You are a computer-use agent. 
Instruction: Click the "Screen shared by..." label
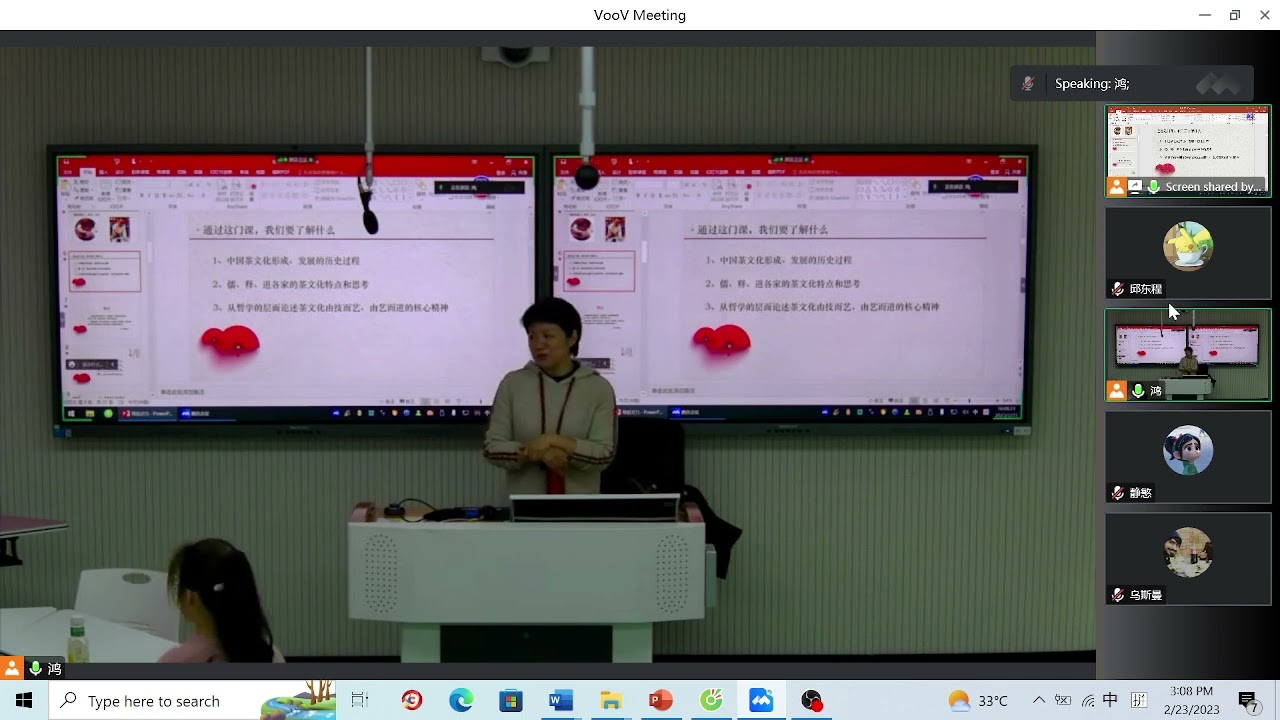1214,187
